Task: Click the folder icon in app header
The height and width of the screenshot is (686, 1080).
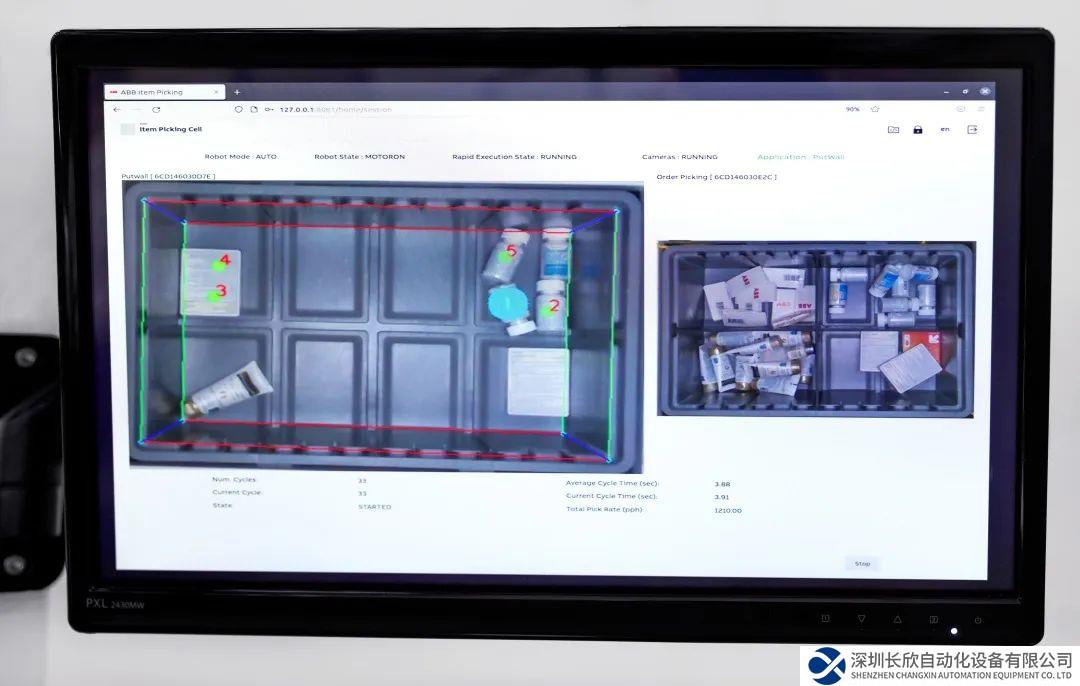Action: point(893,130)
